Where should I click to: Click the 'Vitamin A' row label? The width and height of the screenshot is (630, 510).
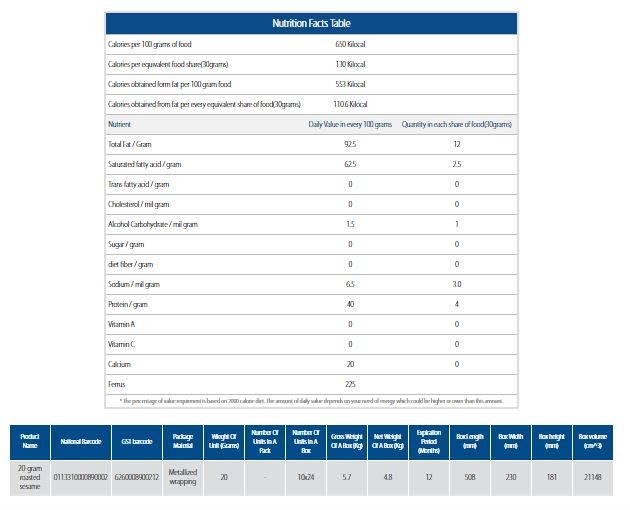(121, 324)
